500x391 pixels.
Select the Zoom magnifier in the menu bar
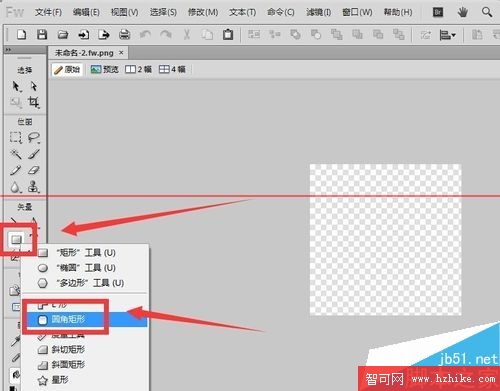487,12
